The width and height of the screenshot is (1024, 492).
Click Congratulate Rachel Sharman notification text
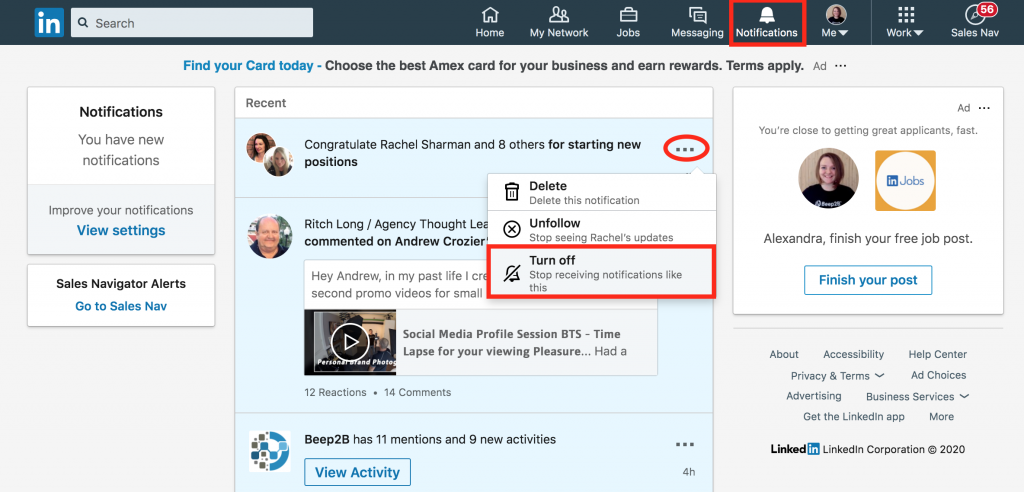point(473,153)
